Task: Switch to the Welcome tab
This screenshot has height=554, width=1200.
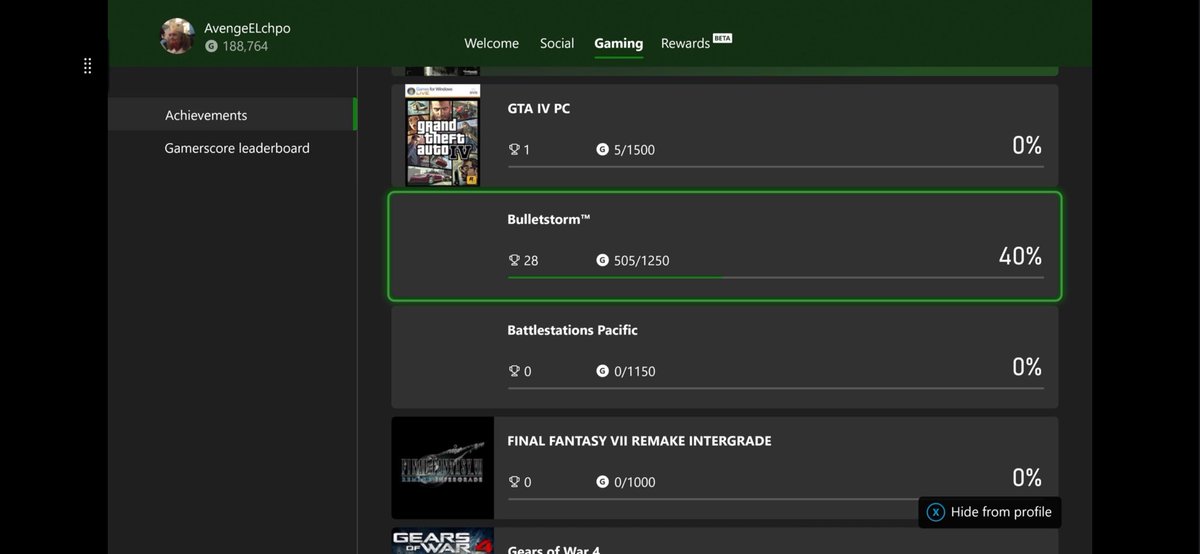Action: pyautogui.click(x=491, y=43)
